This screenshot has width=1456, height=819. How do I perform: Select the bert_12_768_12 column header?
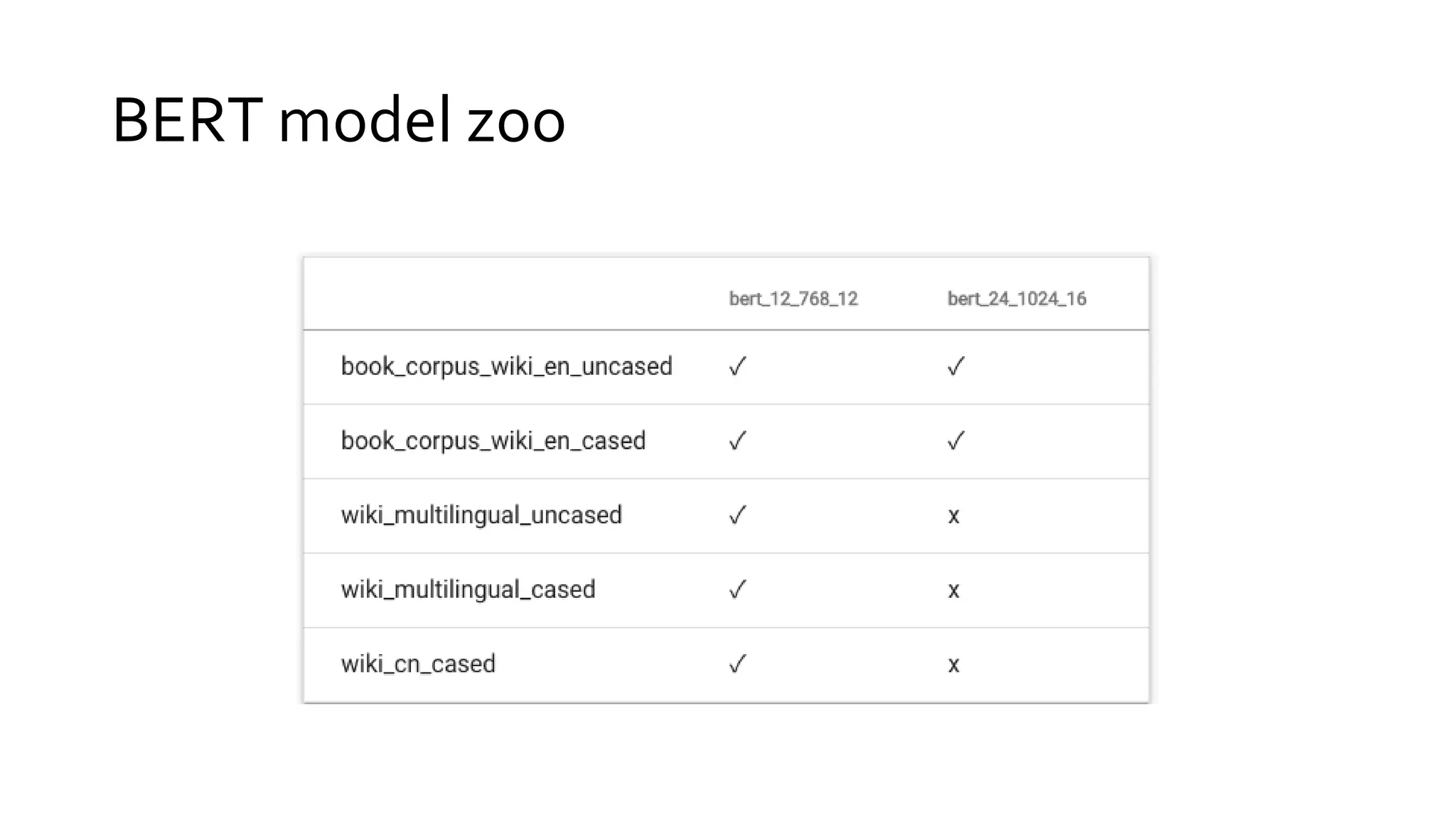(x=793, y=299)
